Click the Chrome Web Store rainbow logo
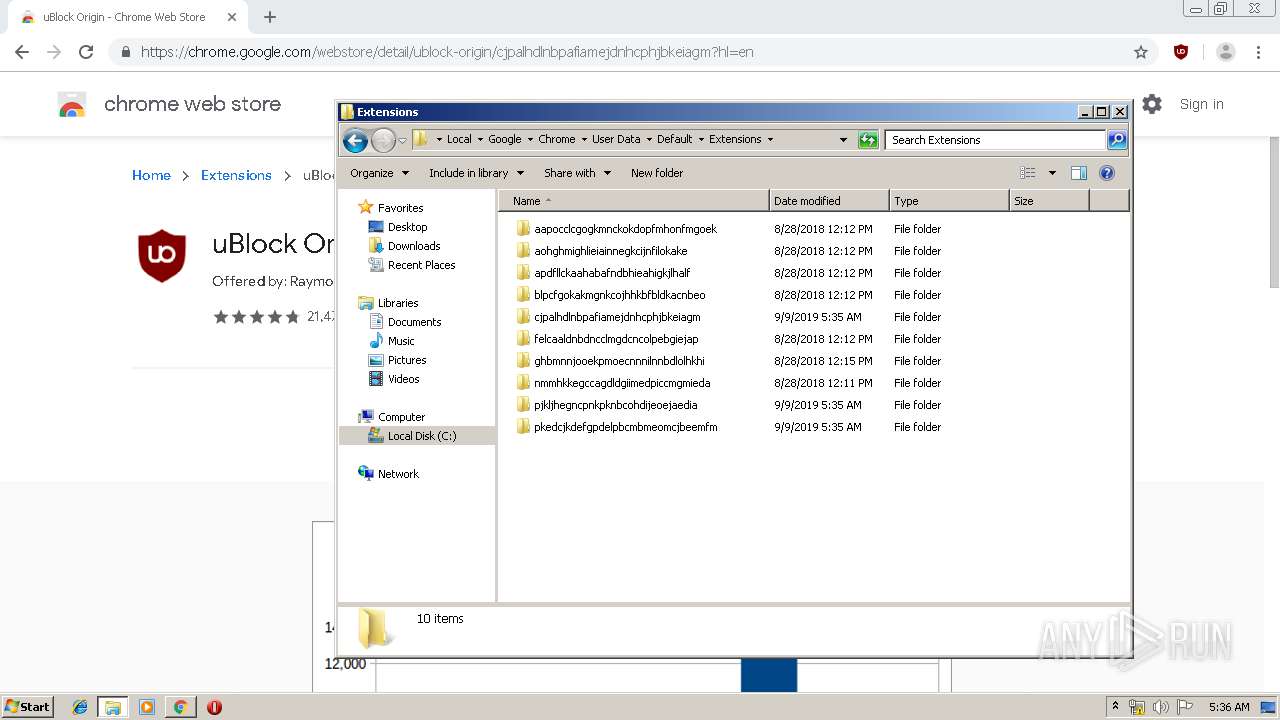The image size is (1280, 720). pos(72,104)
